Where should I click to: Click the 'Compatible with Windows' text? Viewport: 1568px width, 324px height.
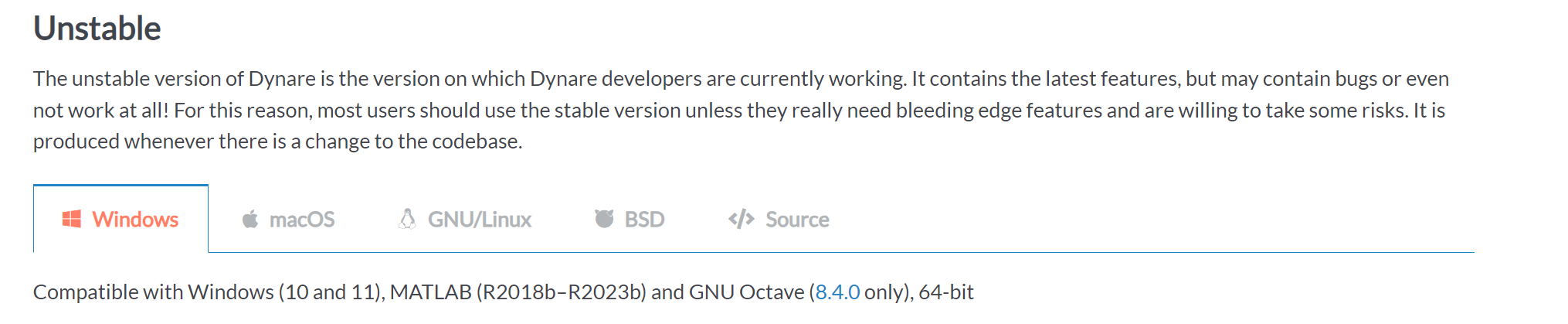(154, 292)
